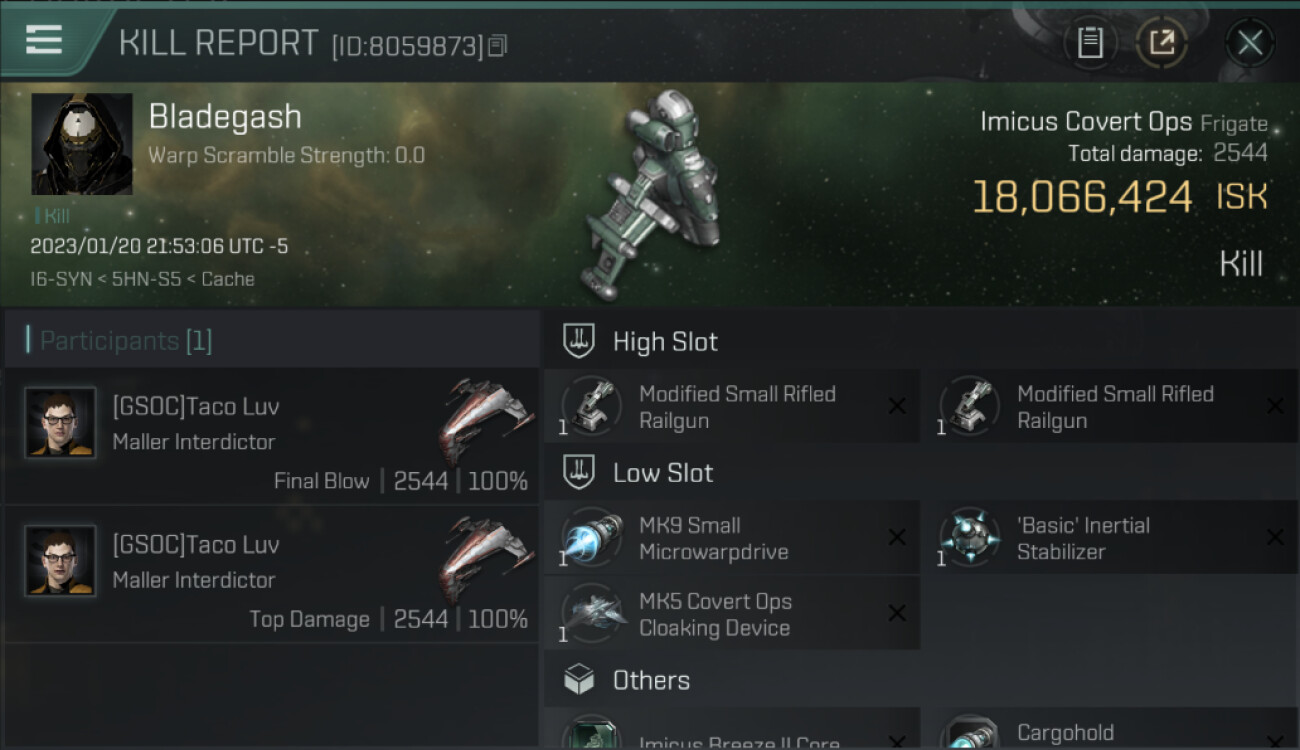
Task: Share kill report via export icon
Action: (x=1161, y=43)
